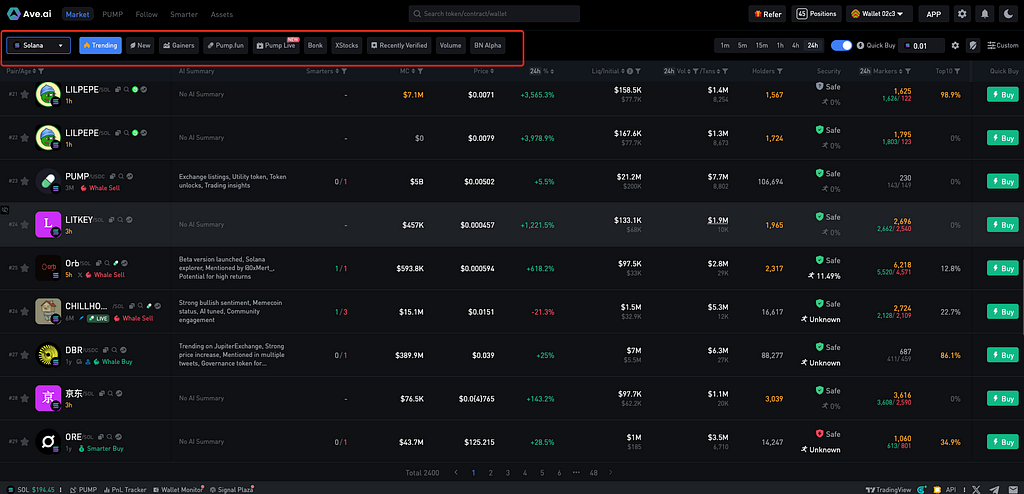Star the LITKEY token row
Viewport: 1024px width, 494px height.
click(24, 225)
